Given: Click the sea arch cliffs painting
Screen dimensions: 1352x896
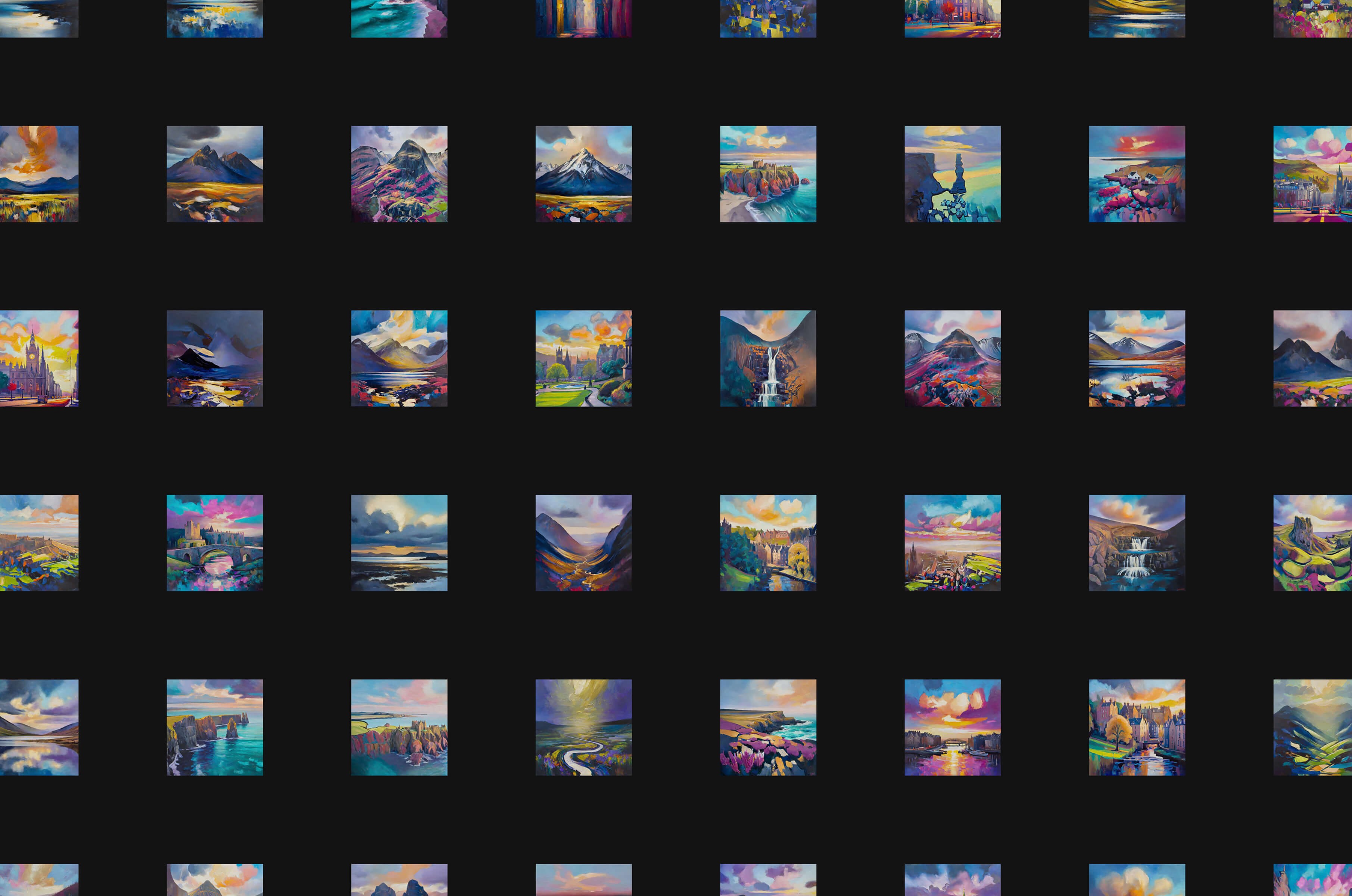Looking at the screenshot, I should [214, 727].
